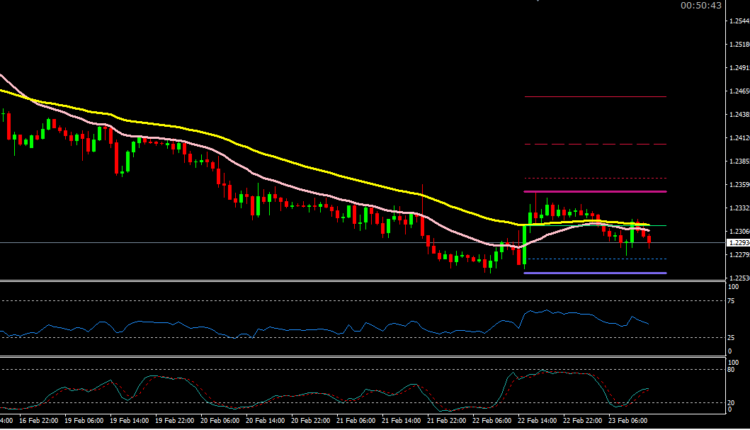Click the 80 level label in stochastic panel
This screenshot has width=750, height=430.
tap(732, 371)
